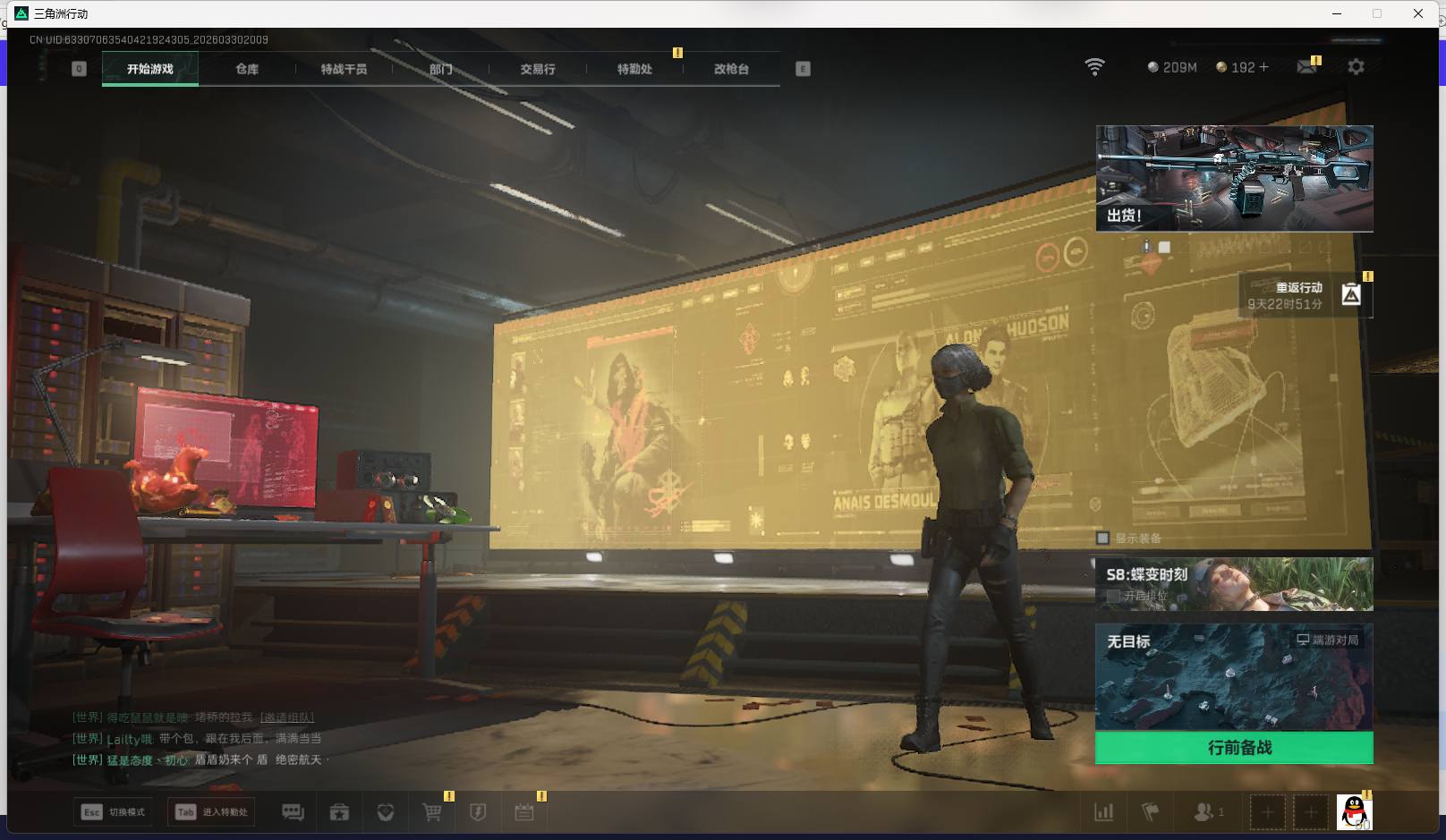Open the settings gear icon
Image resolution: width=1446 pixels, height=840 pixels.
coord(1356,67)
